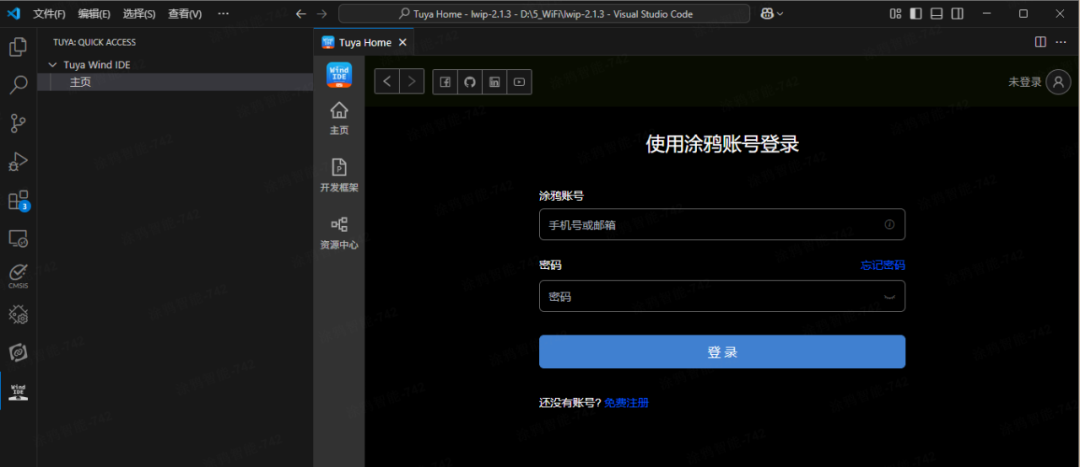Go to 主页 in Tuya Home sidebar
The height and width of the screenshot is (467, 1080).
pos(339,118)
